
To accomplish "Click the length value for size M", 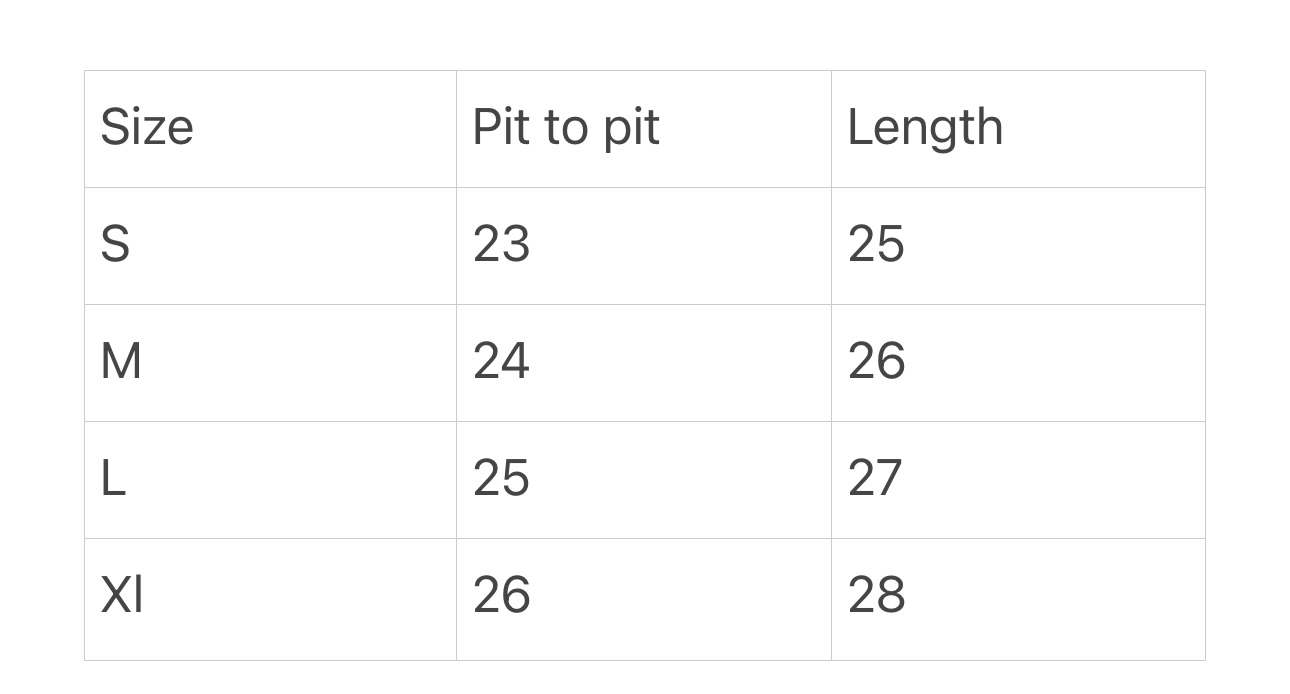I will point(876,362).
